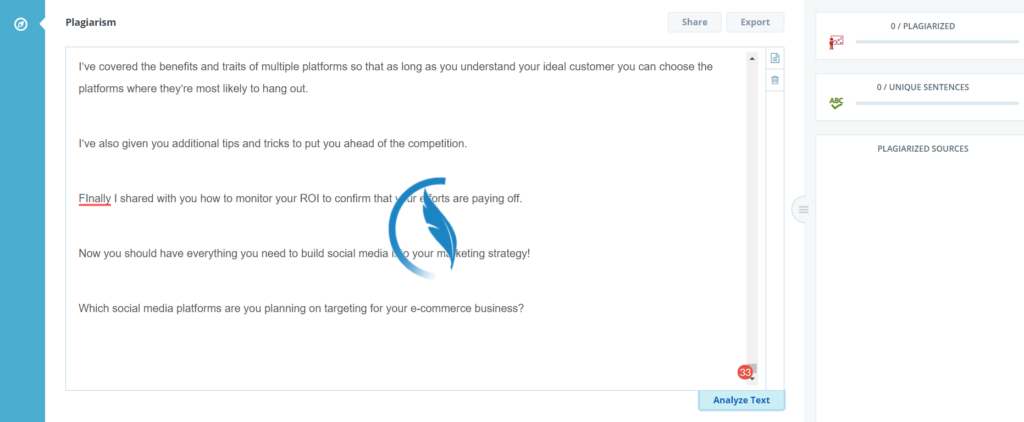Open the Share button

coord(694,22)
